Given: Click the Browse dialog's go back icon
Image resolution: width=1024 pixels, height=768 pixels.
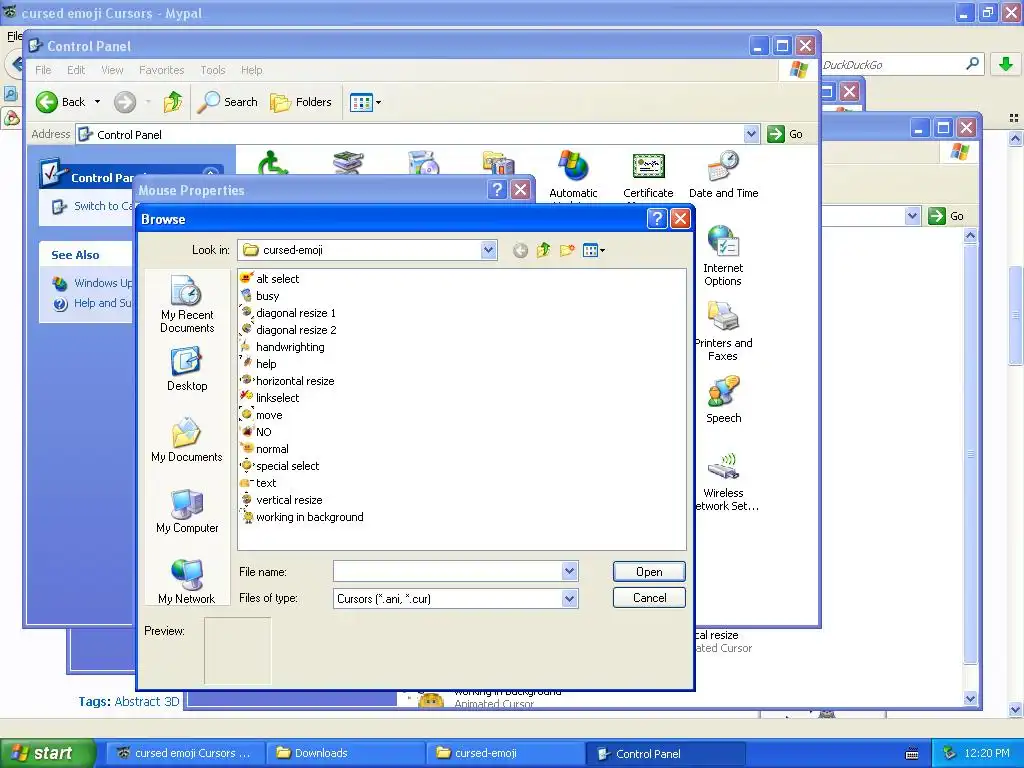Looking at the screenshot, I should click(520, 250).
